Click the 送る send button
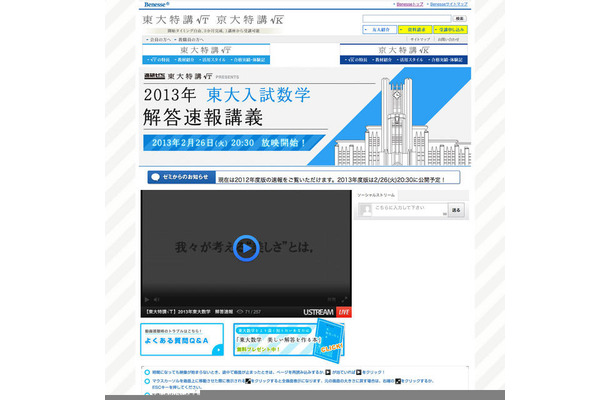 tap(456, 210)
